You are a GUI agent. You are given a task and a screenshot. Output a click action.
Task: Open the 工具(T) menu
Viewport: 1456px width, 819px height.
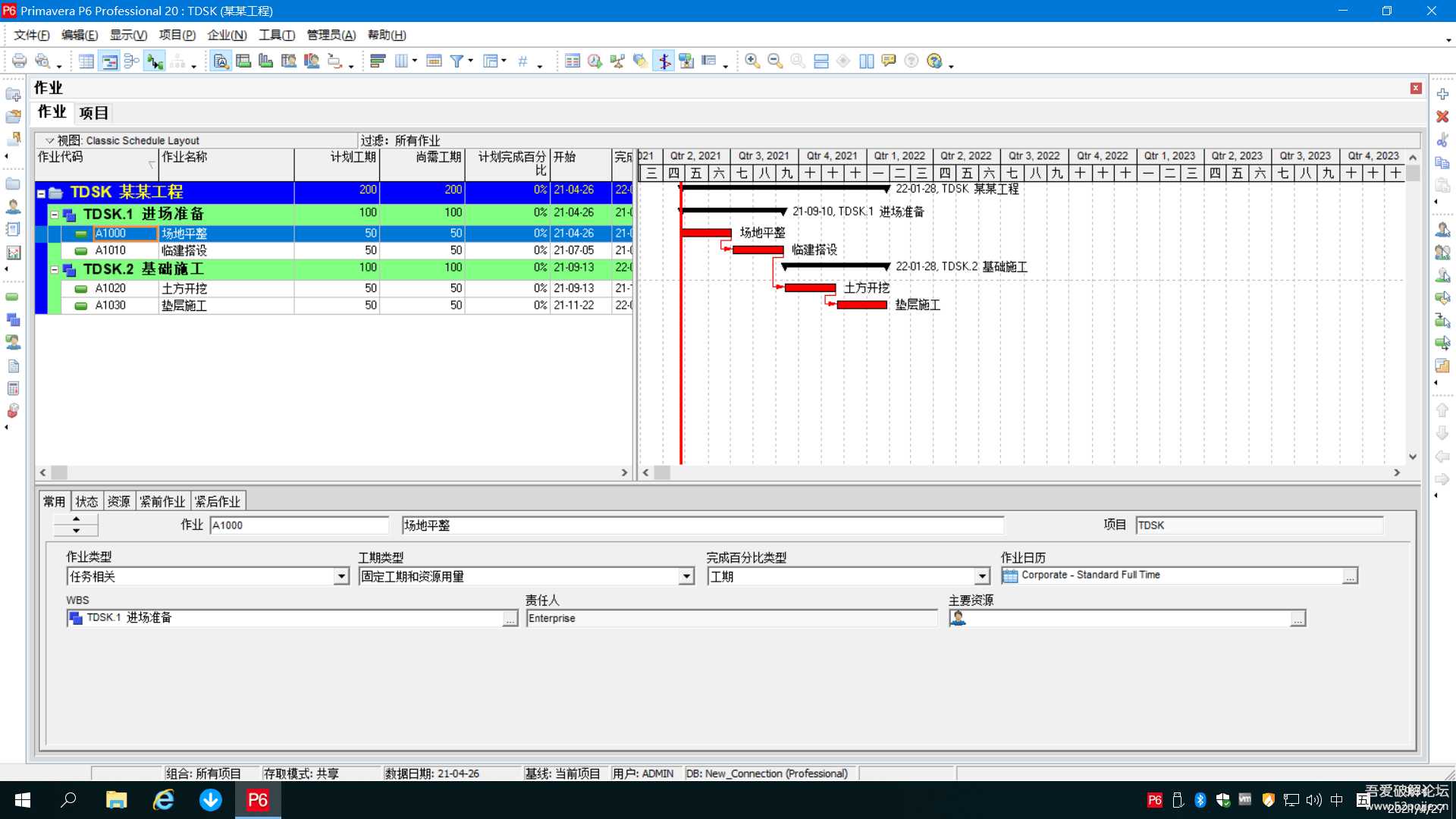[x=276, y=35]
